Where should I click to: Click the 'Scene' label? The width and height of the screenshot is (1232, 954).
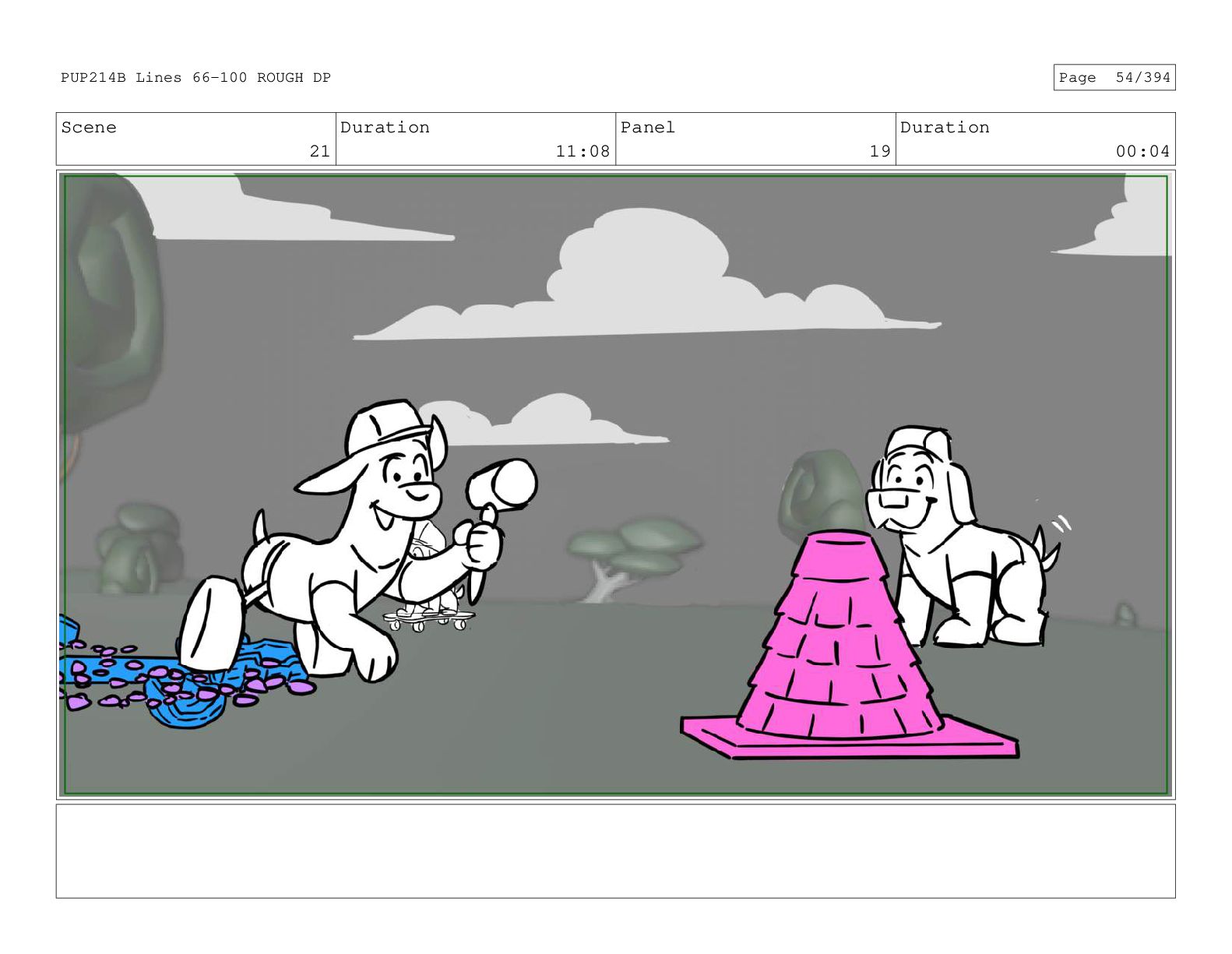[89, 128]
